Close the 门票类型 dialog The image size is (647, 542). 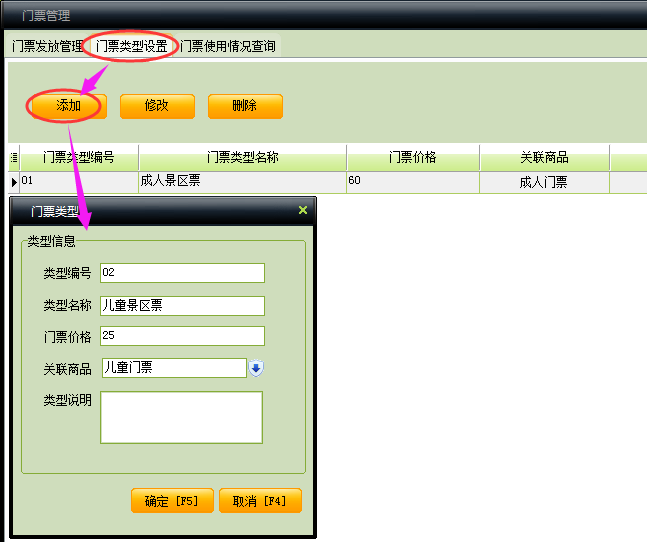[303, 210]
